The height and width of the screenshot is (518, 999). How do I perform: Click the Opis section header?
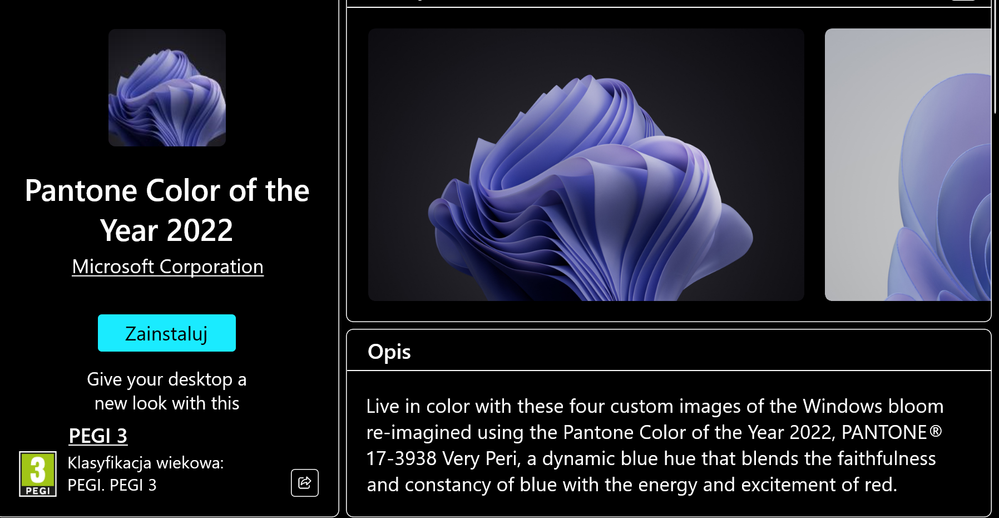point(390,352)
